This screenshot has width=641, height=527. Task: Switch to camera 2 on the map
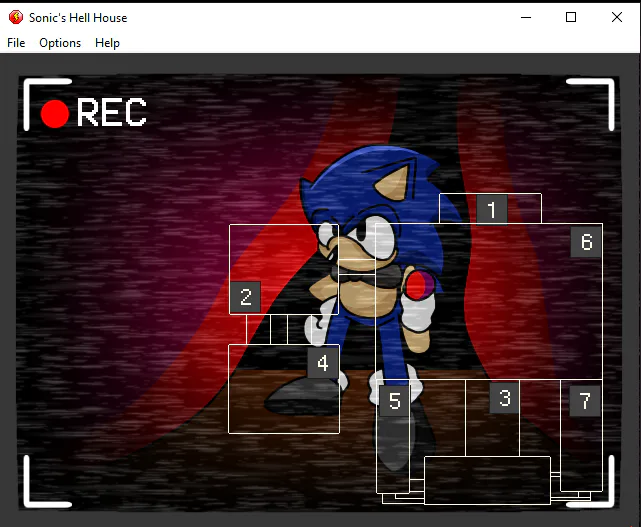[x=245, y=296]
